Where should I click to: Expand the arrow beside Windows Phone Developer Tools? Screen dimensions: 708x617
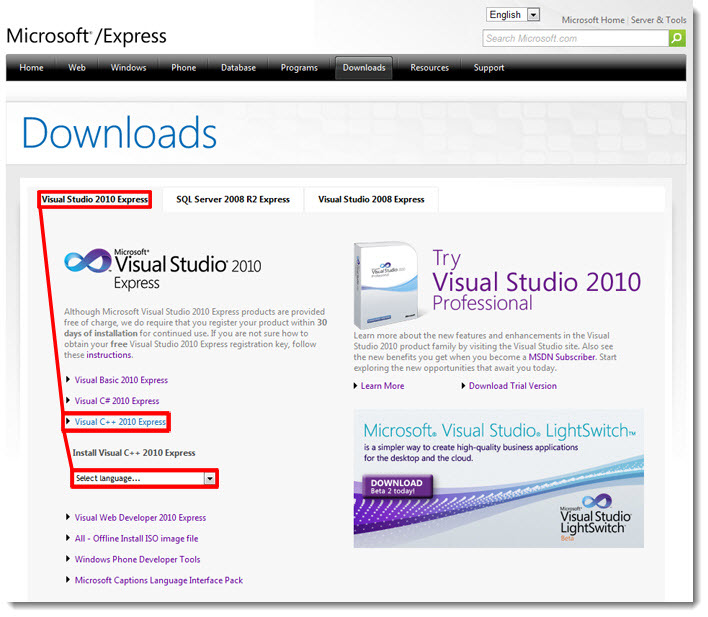68,558
